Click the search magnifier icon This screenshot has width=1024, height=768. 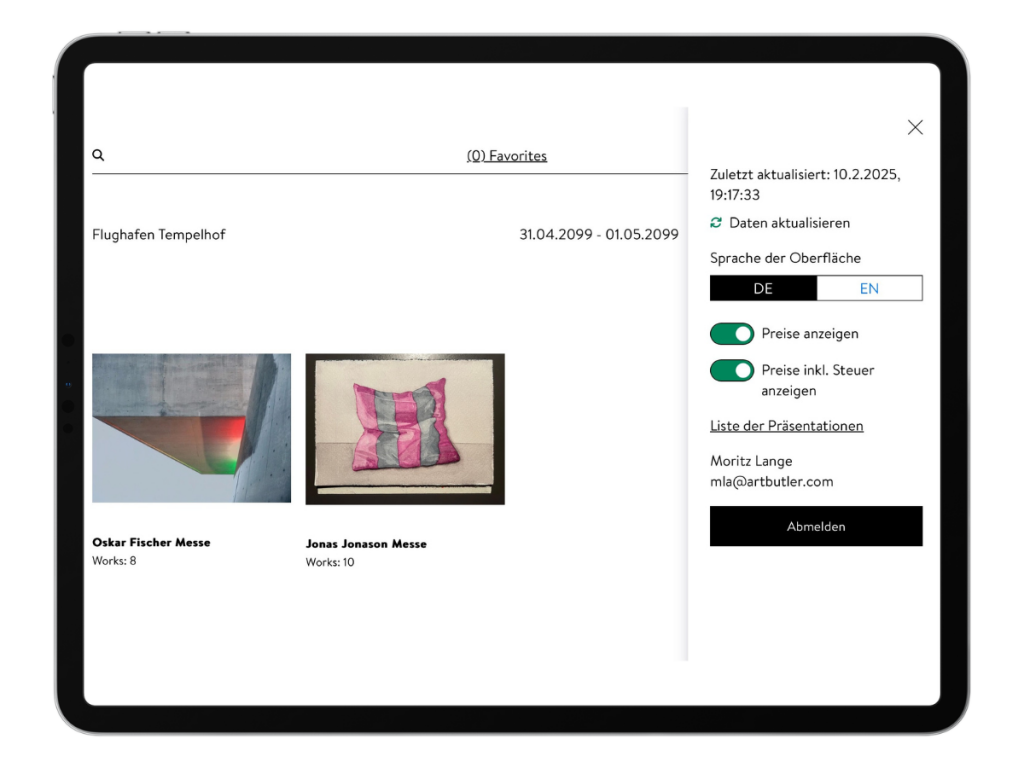98,155
